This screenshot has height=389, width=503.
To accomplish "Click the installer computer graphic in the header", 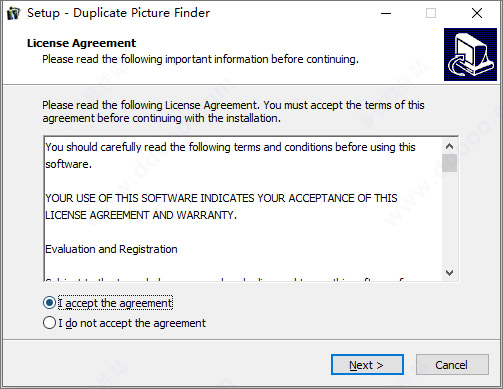I will click(x=470, y=54).
